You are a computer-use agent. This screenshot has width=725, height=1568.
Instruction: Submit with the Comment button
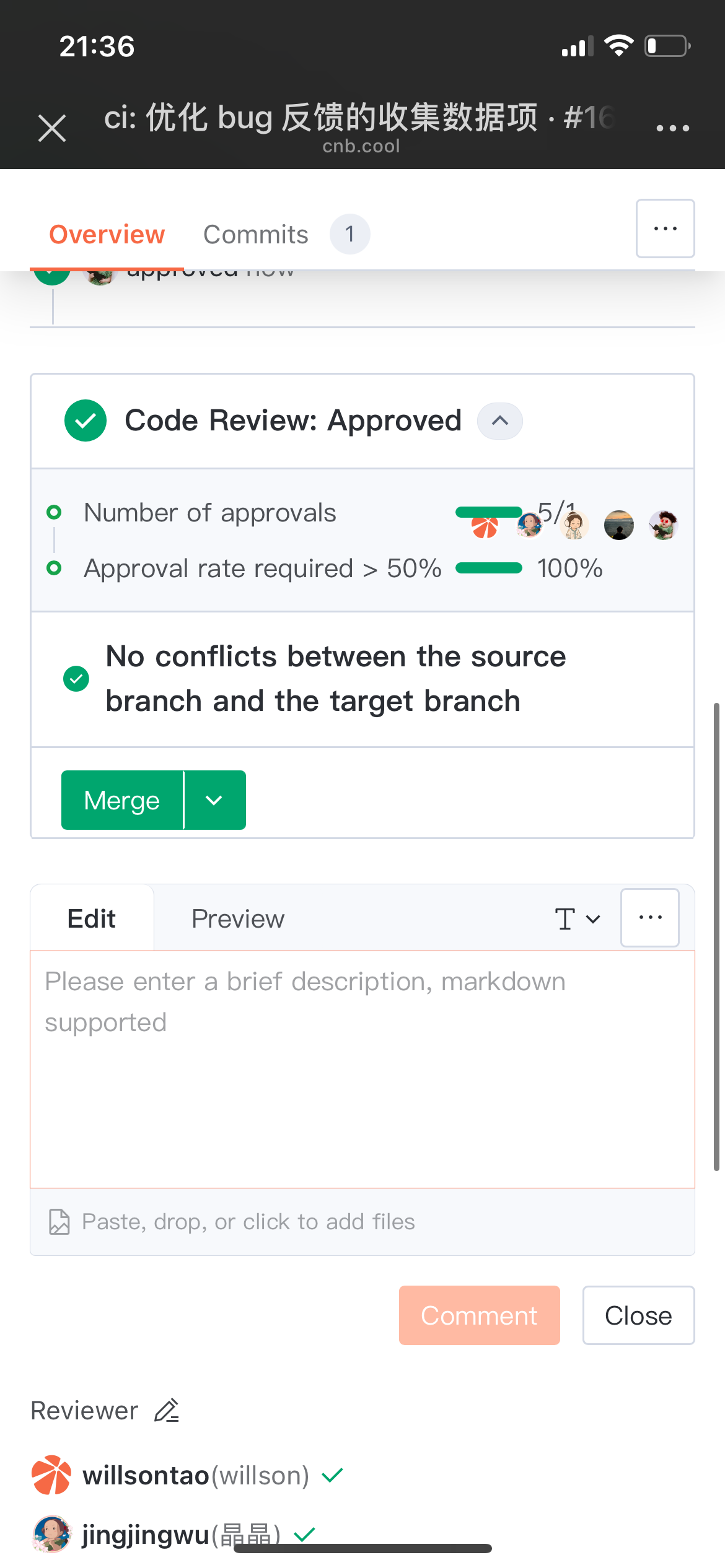(479, 1315)
